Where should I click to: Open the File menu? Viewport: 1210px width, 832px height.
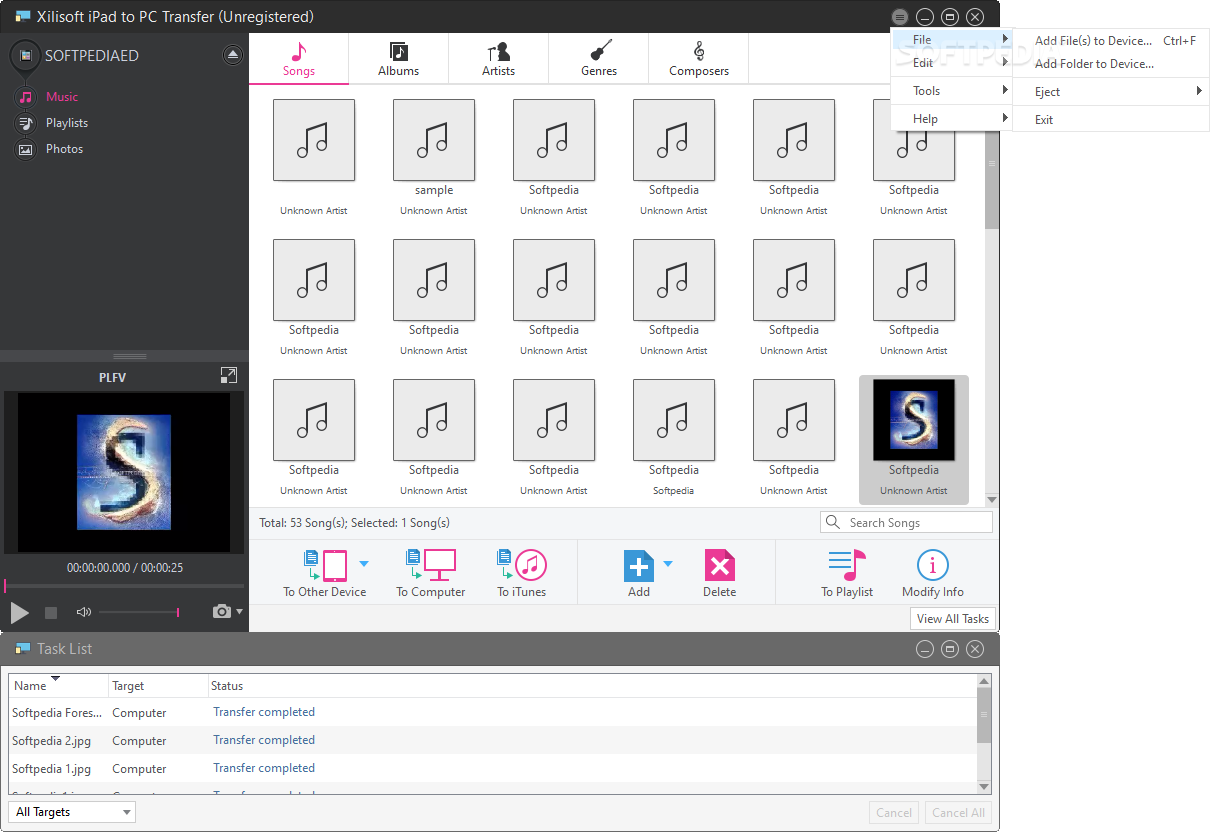coord(951,40)
